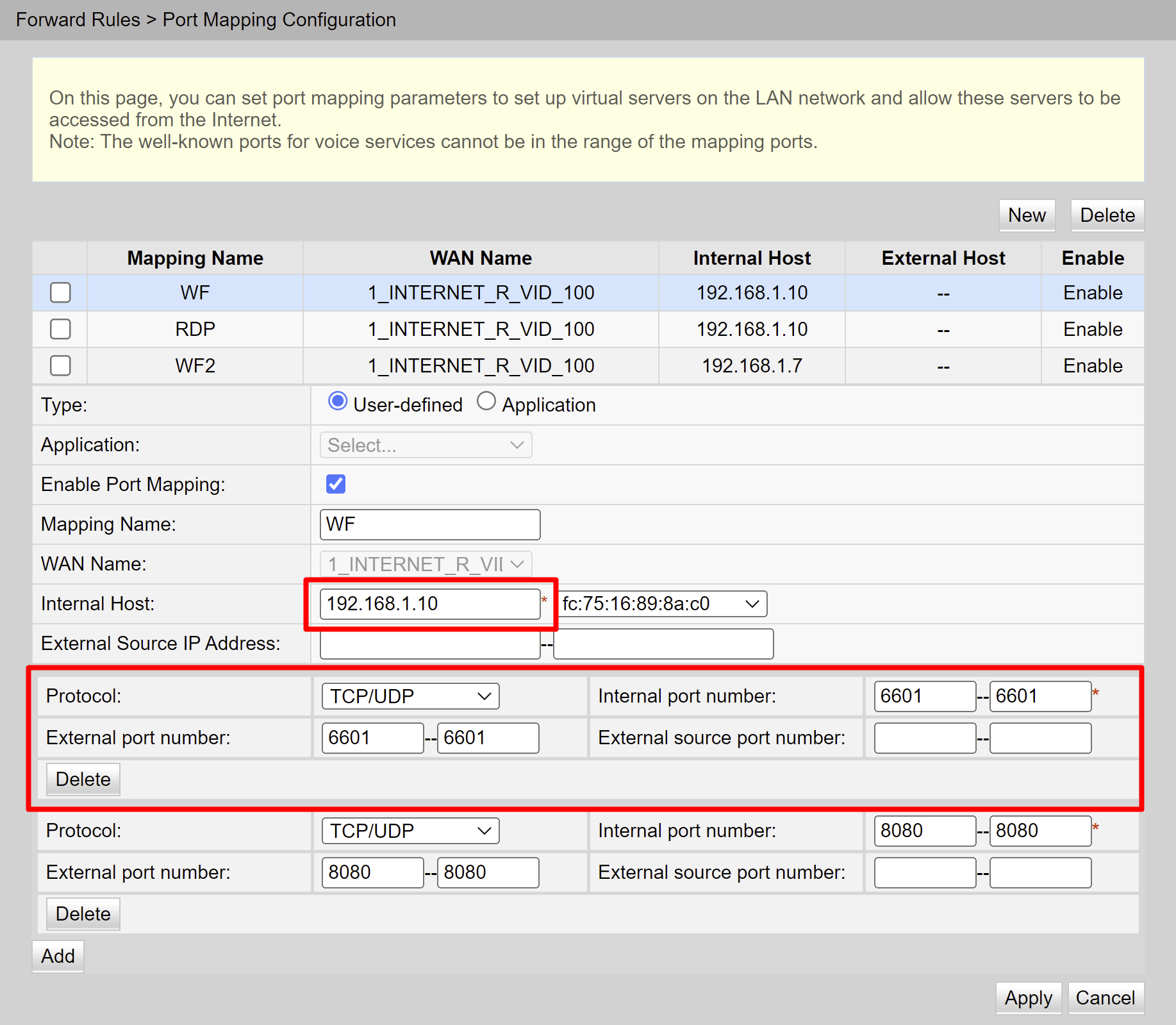
Task: Click the New button above the table
Action: [1027, 215]
